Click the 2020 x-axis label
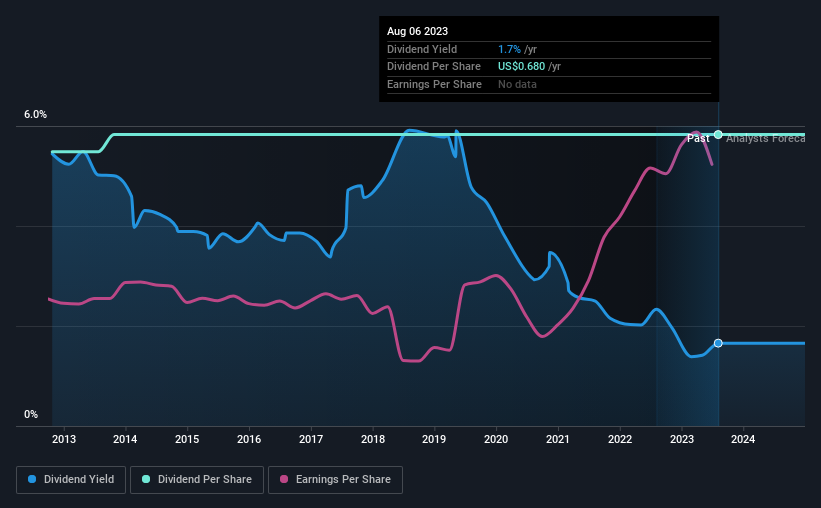Image resolution: width=821 pixels, height=508 pixels. point(496,439)
